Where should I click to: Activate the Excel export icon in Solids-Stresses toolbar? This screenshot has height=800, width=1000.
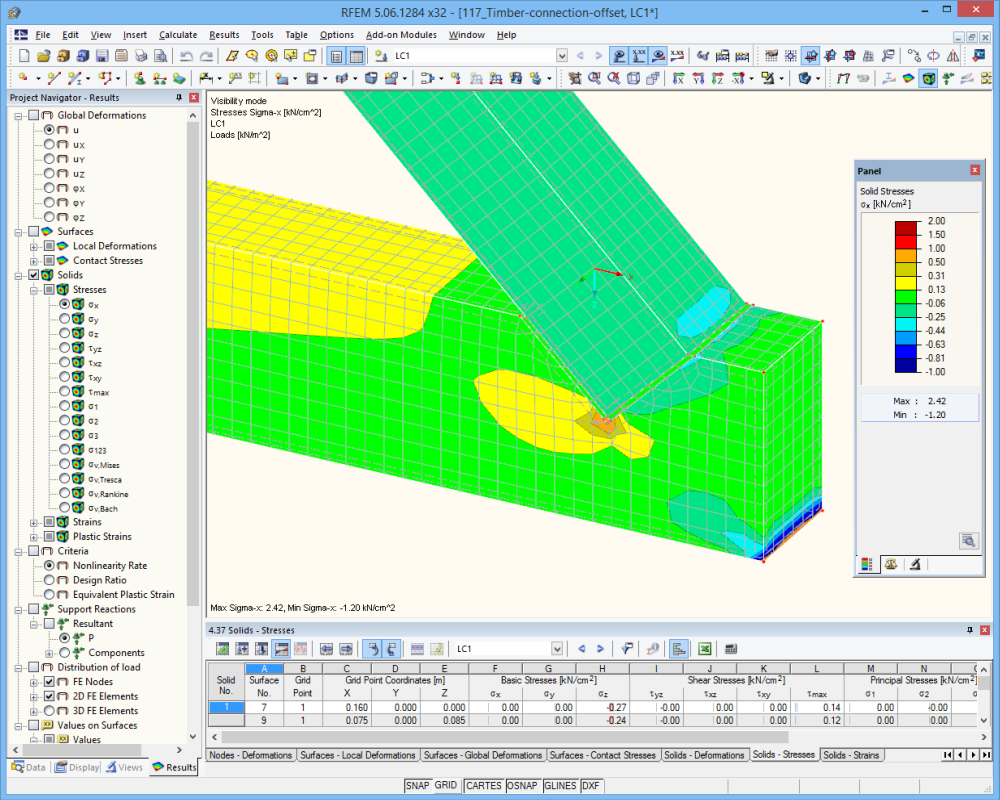(x=705, y=648)
